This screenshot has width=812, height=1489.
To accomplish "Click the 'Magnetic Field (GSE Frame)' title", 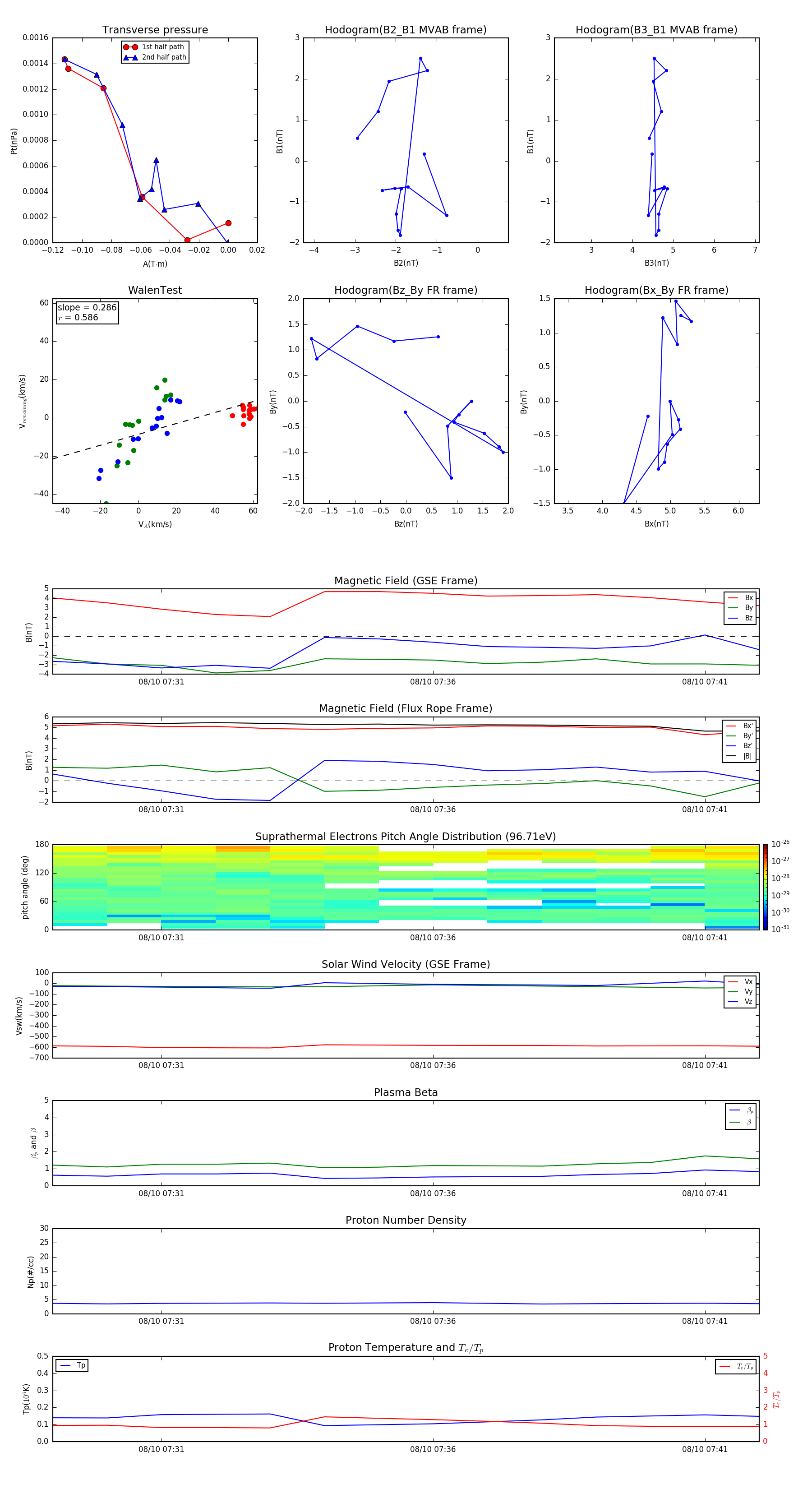I will coord(406,581).
